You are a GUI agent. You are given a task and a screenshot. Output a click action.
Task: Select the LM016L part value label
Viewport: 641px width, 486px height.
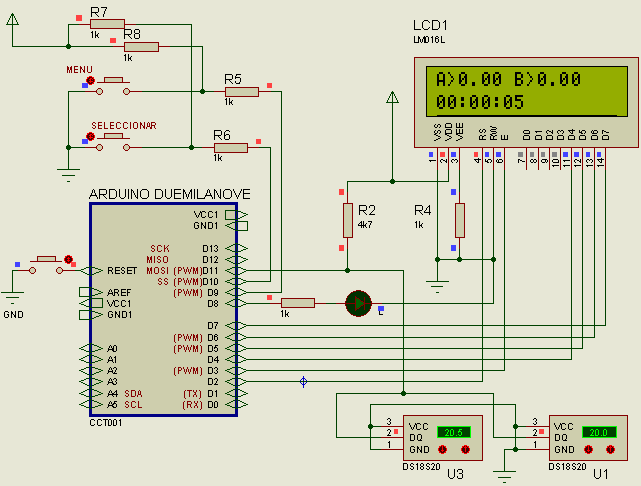pos(429,40)
